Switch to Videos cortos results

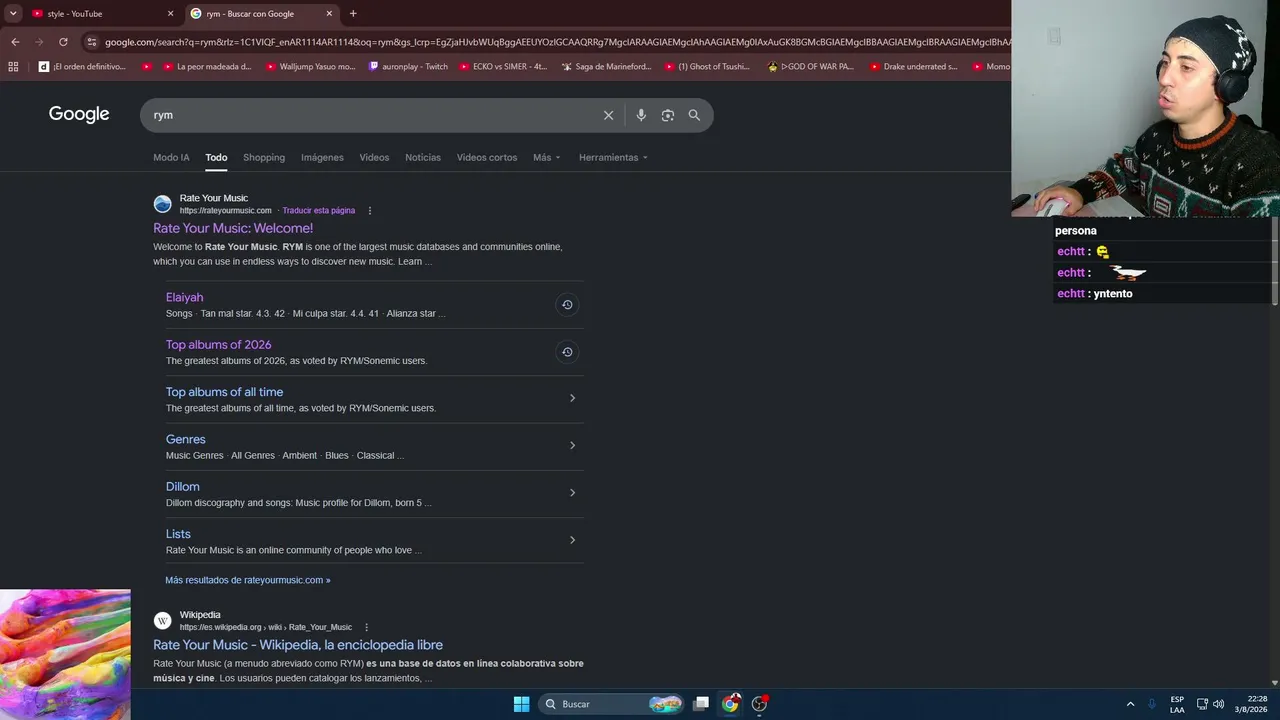point(487,158)
